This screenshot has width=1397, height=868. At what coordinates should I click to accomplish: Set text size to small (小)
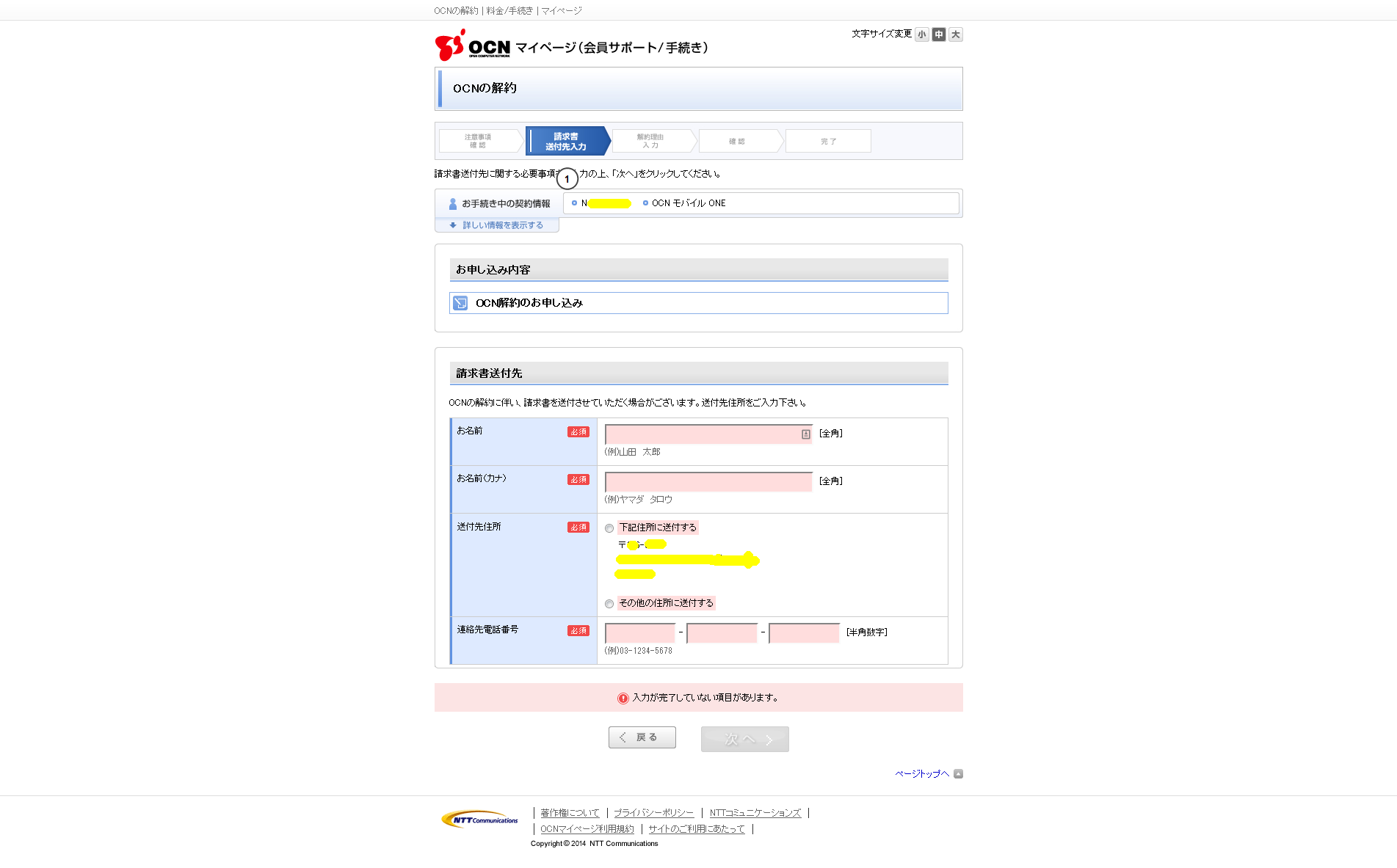pyautogui.click(x=921, y=34)
